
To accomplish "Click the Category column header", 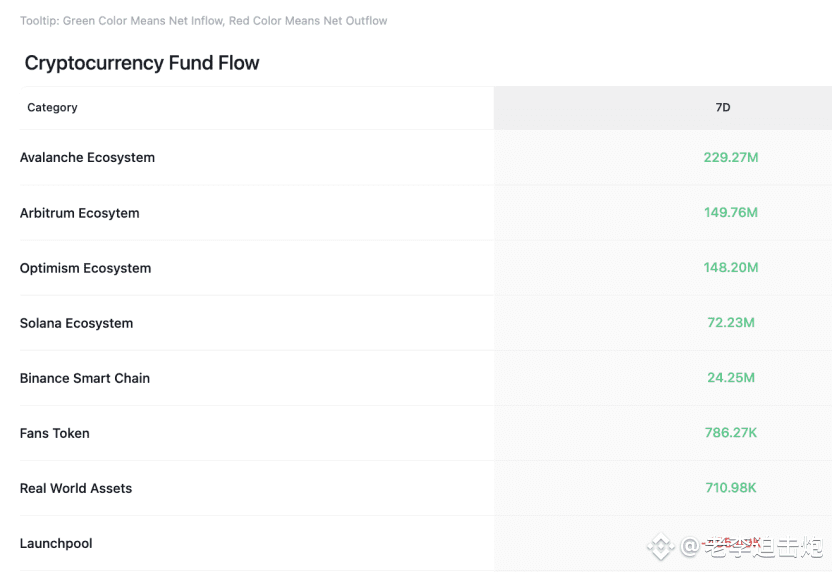I will tap(52, 108).
